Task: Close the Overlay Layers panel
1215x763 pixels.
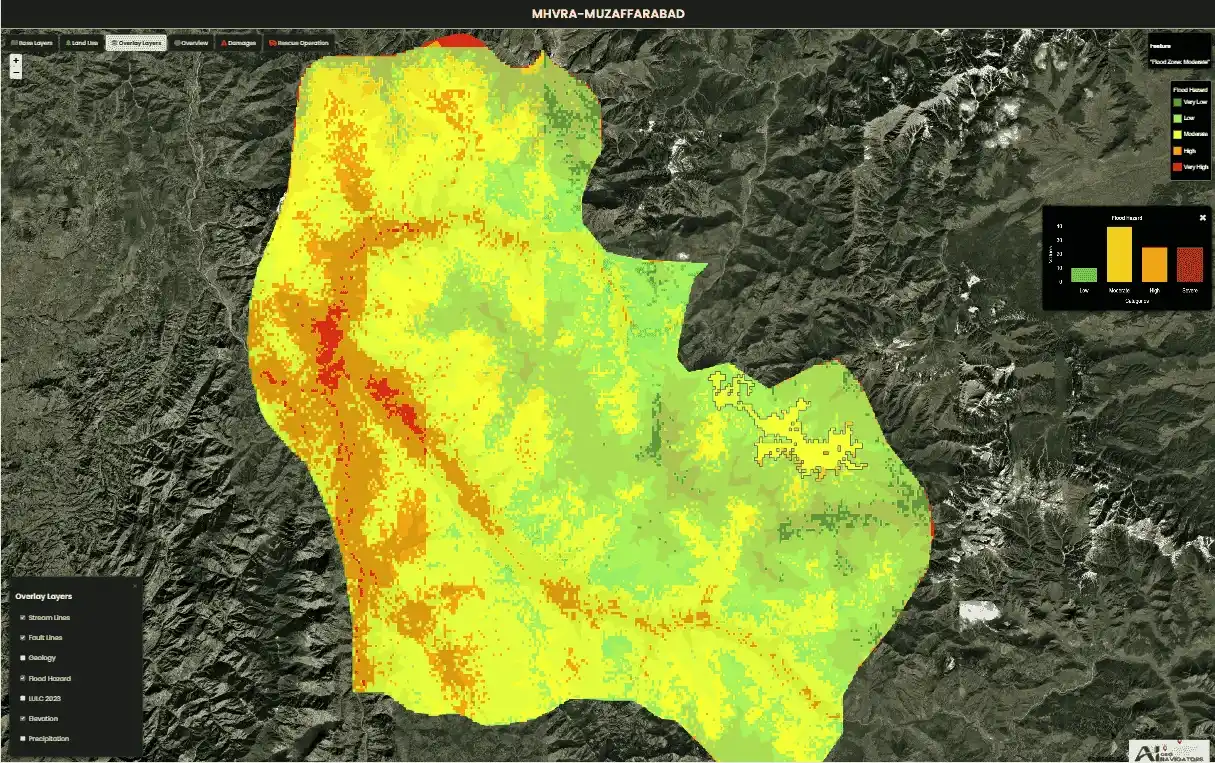Action: [136, 585]
